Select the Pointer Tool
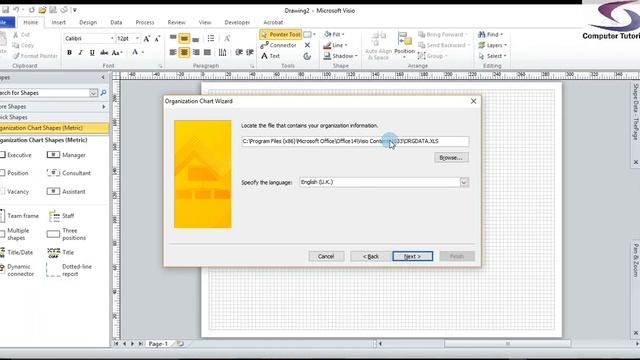This screenshot has width=640, height=360. coord(280,35)
